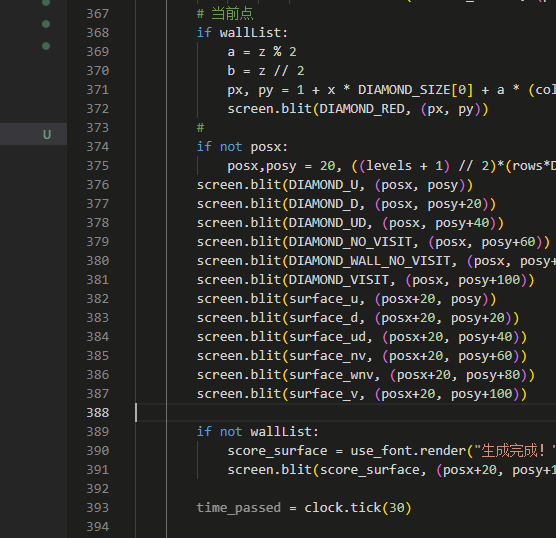Screen dimensions: 556x538
Task: Click line number 372 in the gutter
Action: (x=98, y=109)
